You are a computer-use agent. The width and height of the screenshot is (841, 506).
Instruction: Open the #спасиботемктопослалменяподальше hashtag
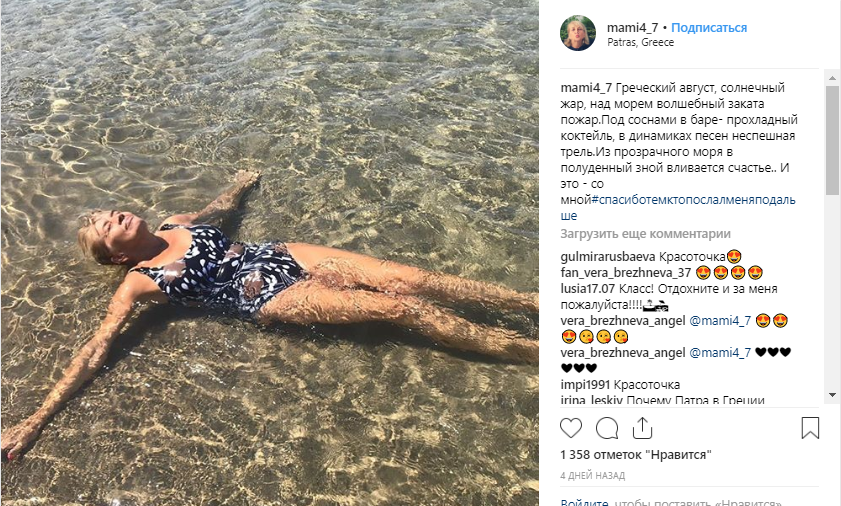coord(678,208)
